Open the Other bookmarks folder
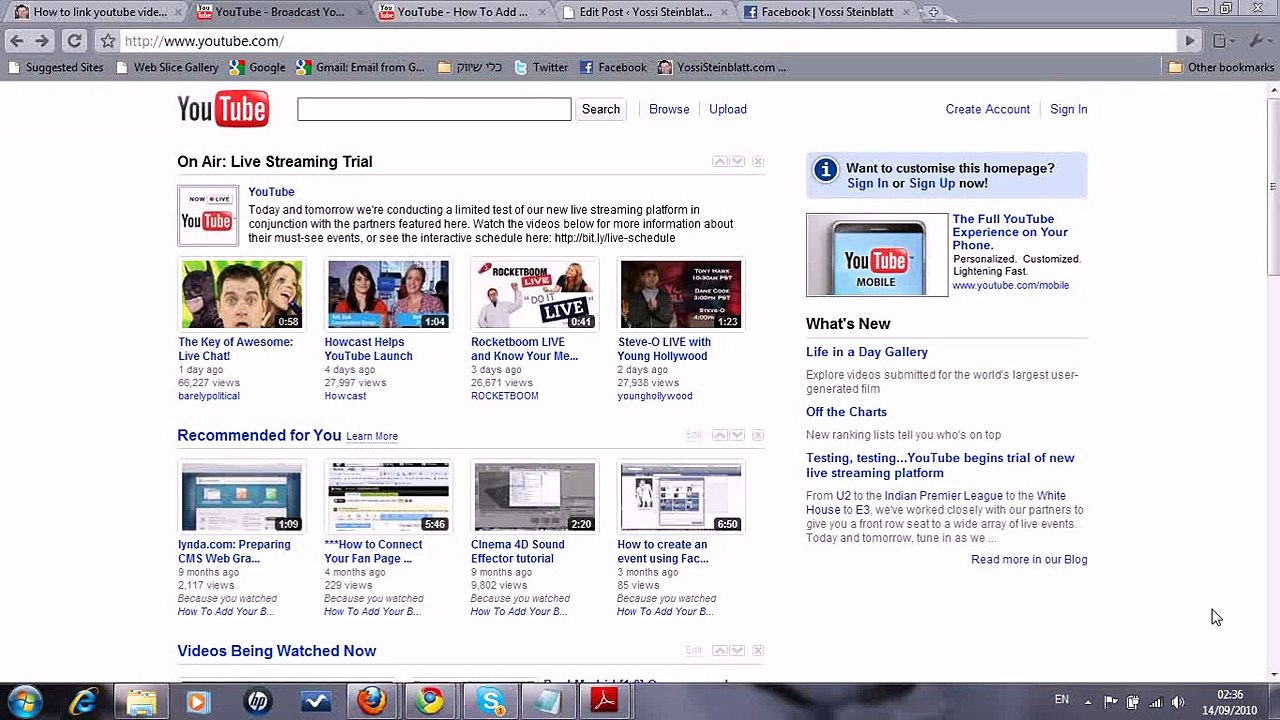Viewport: 1280px width, 720px height. pyautogui.click(x=1221, y=67)
